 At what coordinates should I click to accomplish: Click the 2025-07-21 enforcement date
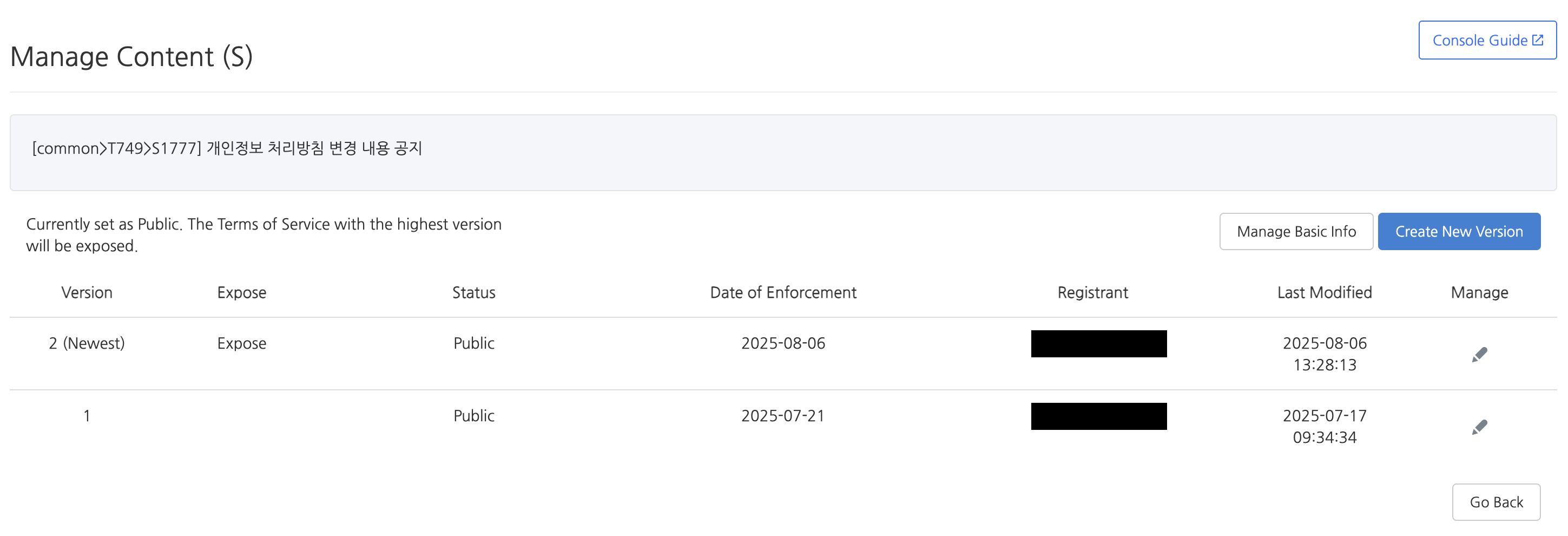coord(783,416)
